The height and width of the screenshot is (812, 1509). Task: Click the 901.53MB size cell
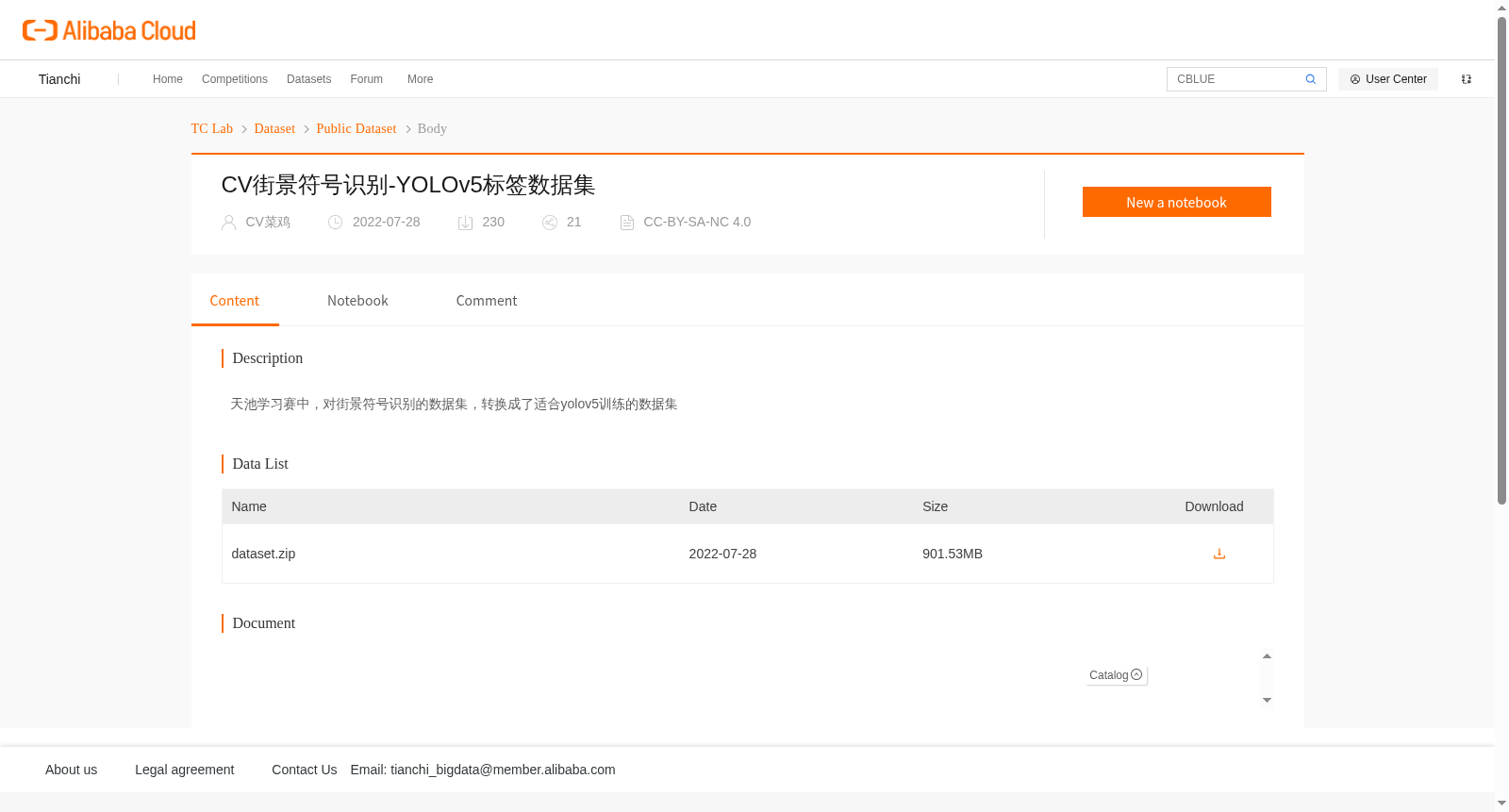(953, 554)
